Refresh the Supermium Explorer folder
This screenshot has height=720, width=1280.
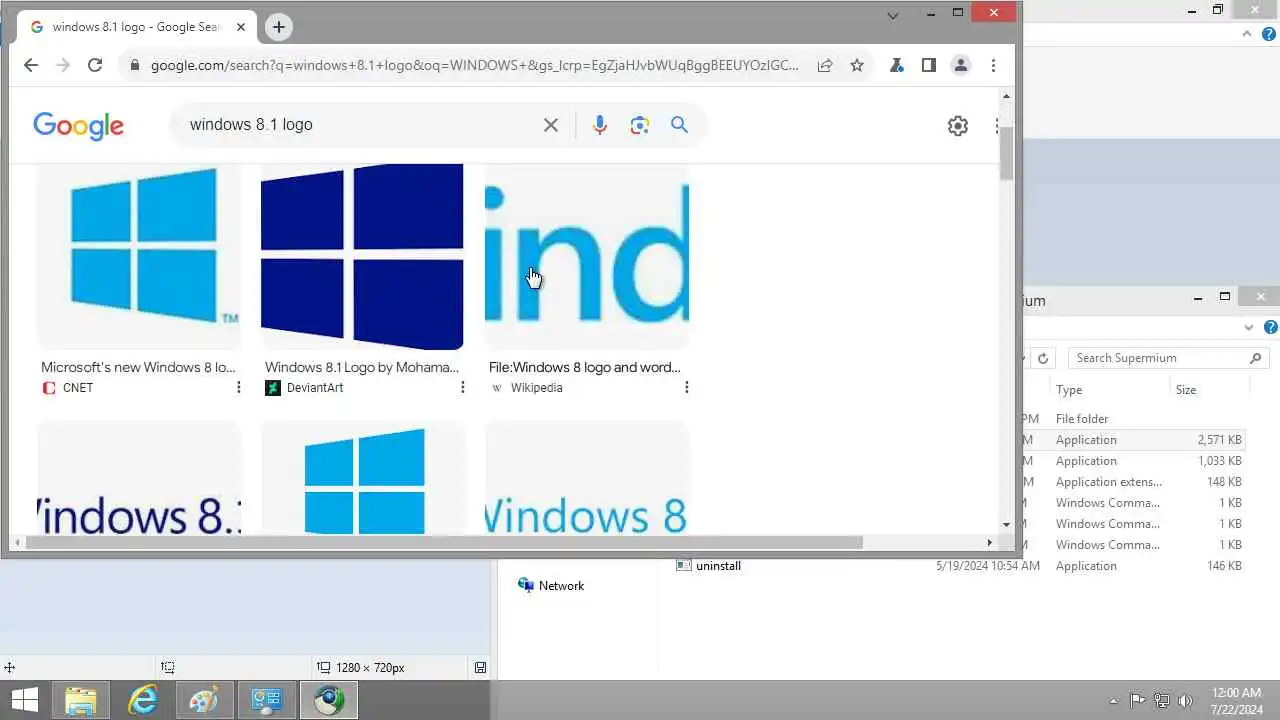[x=1043, y=358]
